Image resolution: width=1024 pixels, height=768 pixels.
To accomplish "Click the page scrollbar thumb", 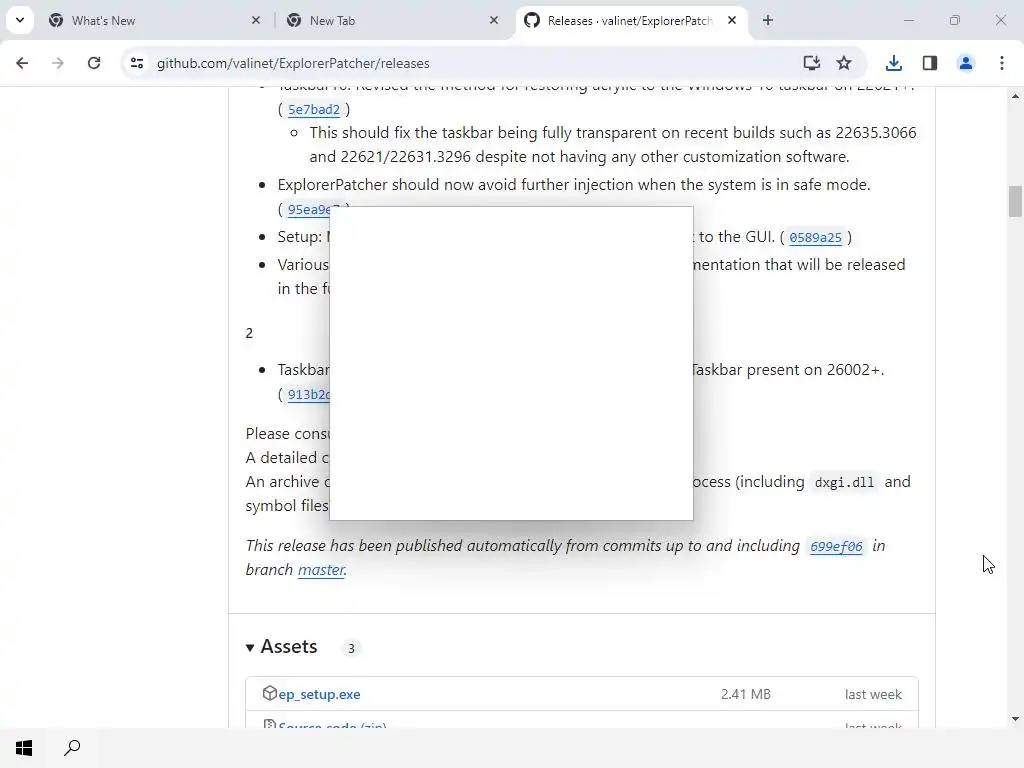I will pyautogui.click(x=1015, y=201).
